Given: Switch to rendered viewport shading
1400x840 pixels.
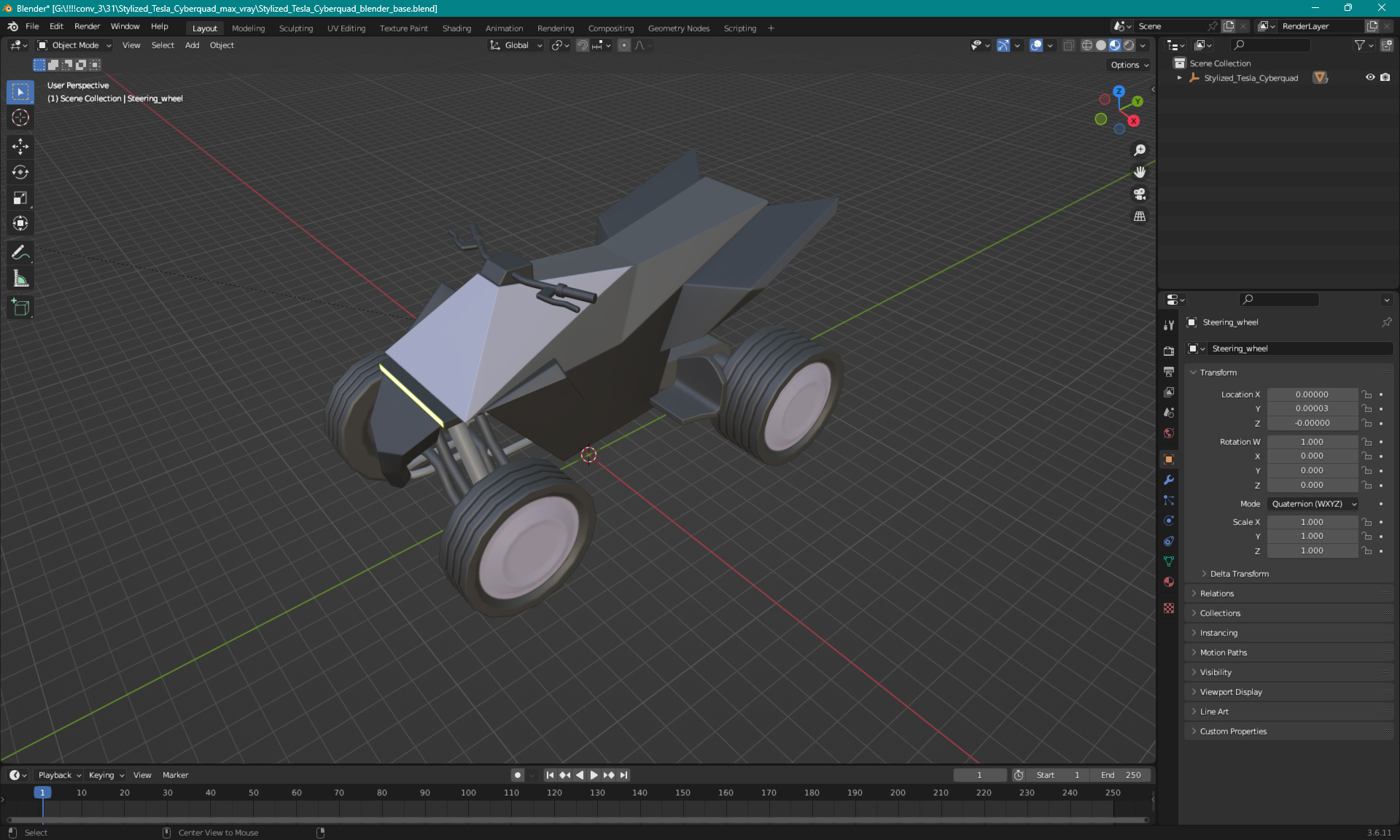Looking at the screenshot, I should click(1129, 45).
